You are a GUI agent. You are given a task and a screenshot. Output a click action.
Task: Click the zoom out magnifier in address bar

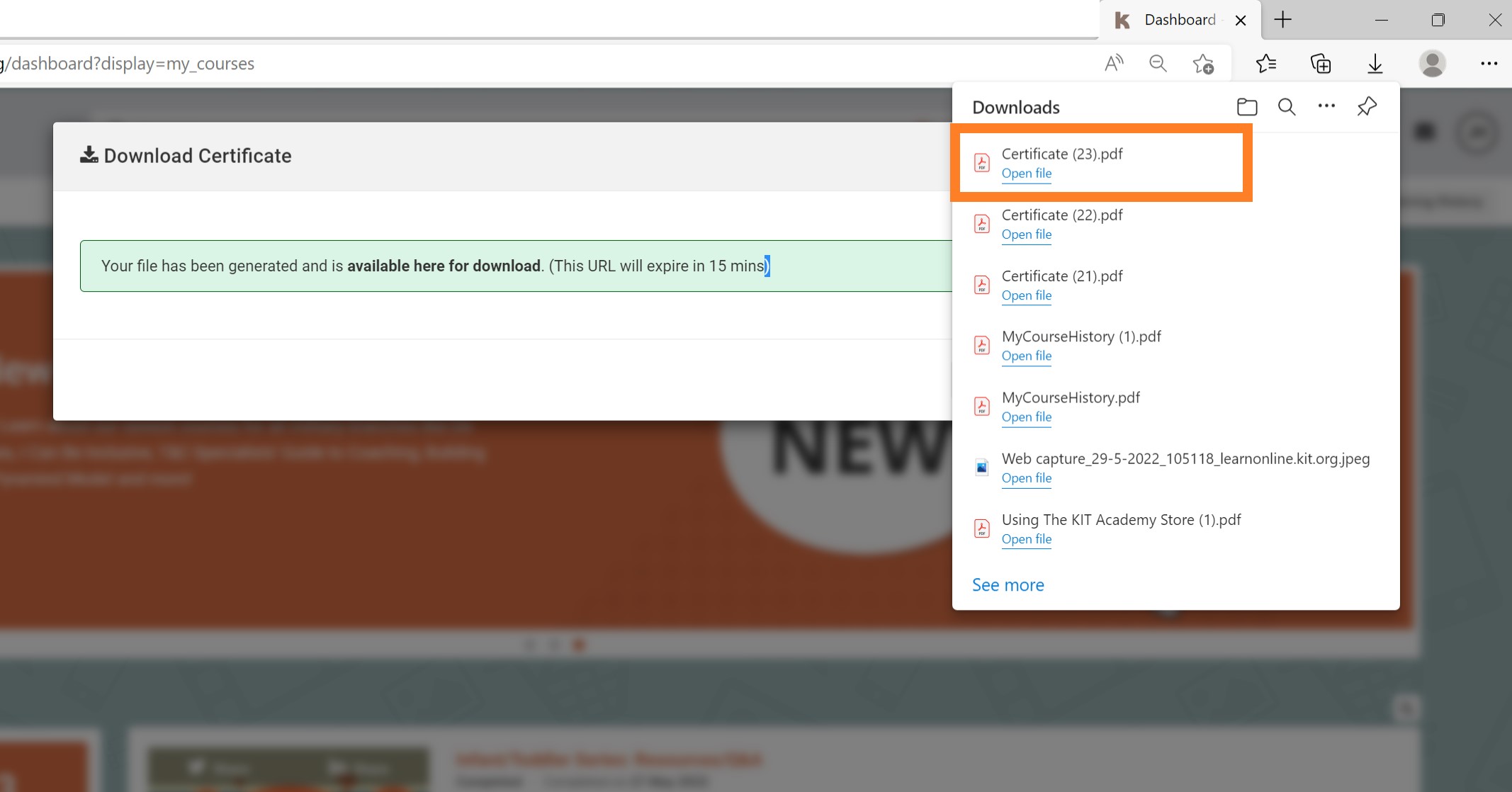[x=1158, y=64]
